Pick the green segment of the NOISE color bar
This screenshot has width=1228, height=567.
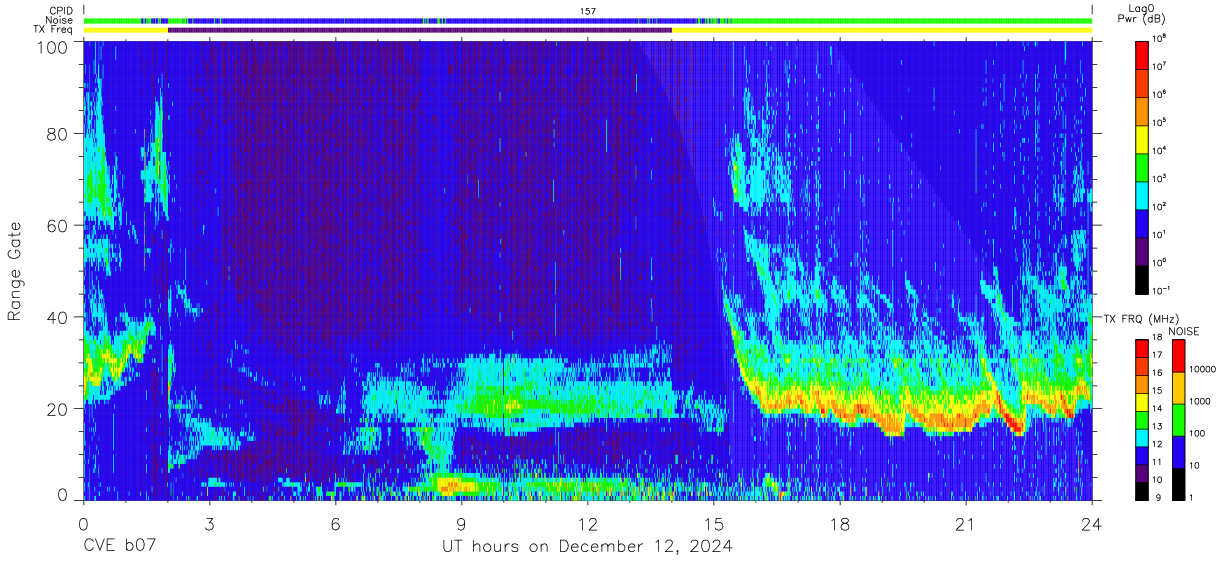[1179, 419]
